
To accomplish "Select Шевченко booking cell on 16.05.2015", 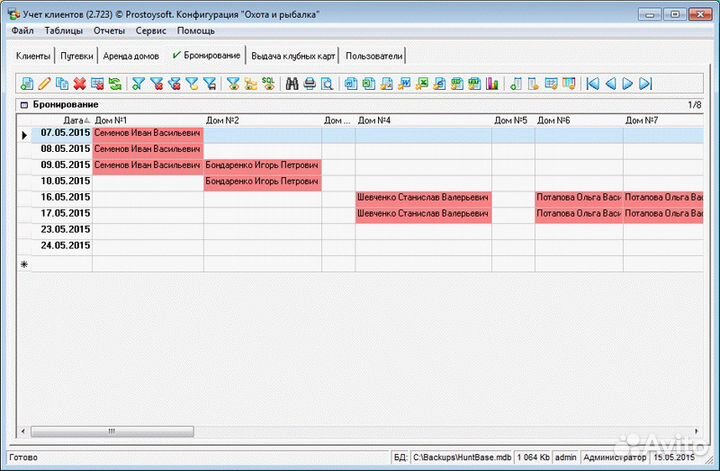I will pyautogui.click(x=423, y=198).
